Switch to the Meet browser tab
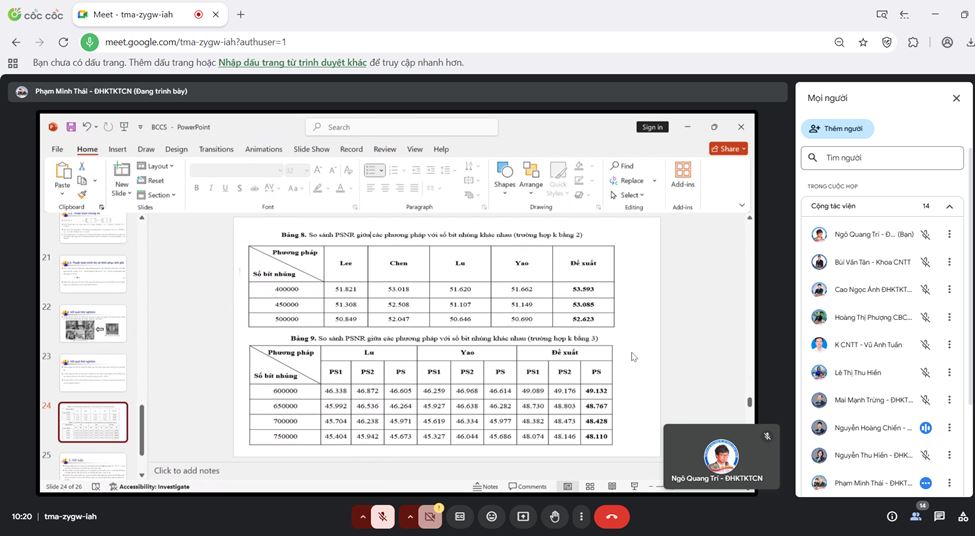975x536 pixels. pos(135,15)
